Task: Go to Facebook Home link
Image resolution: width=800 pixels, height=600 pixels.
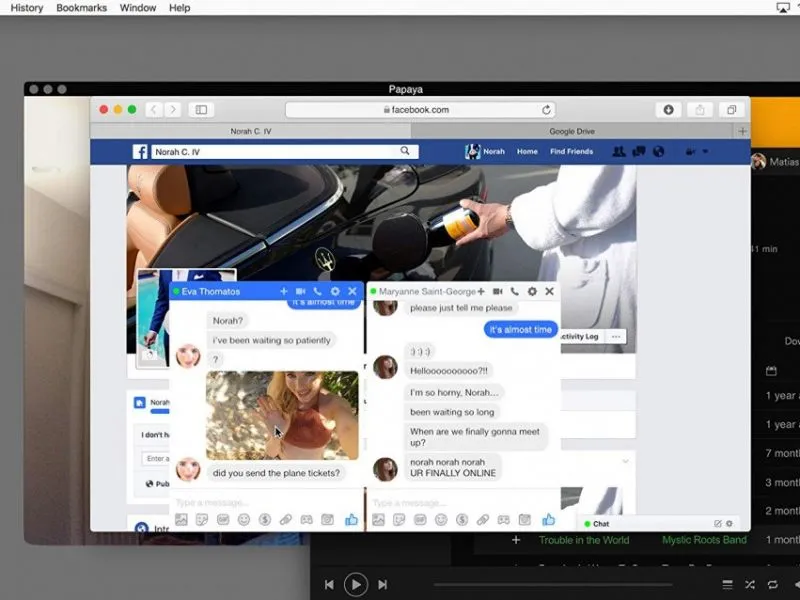Action: (x=527, y=152)
